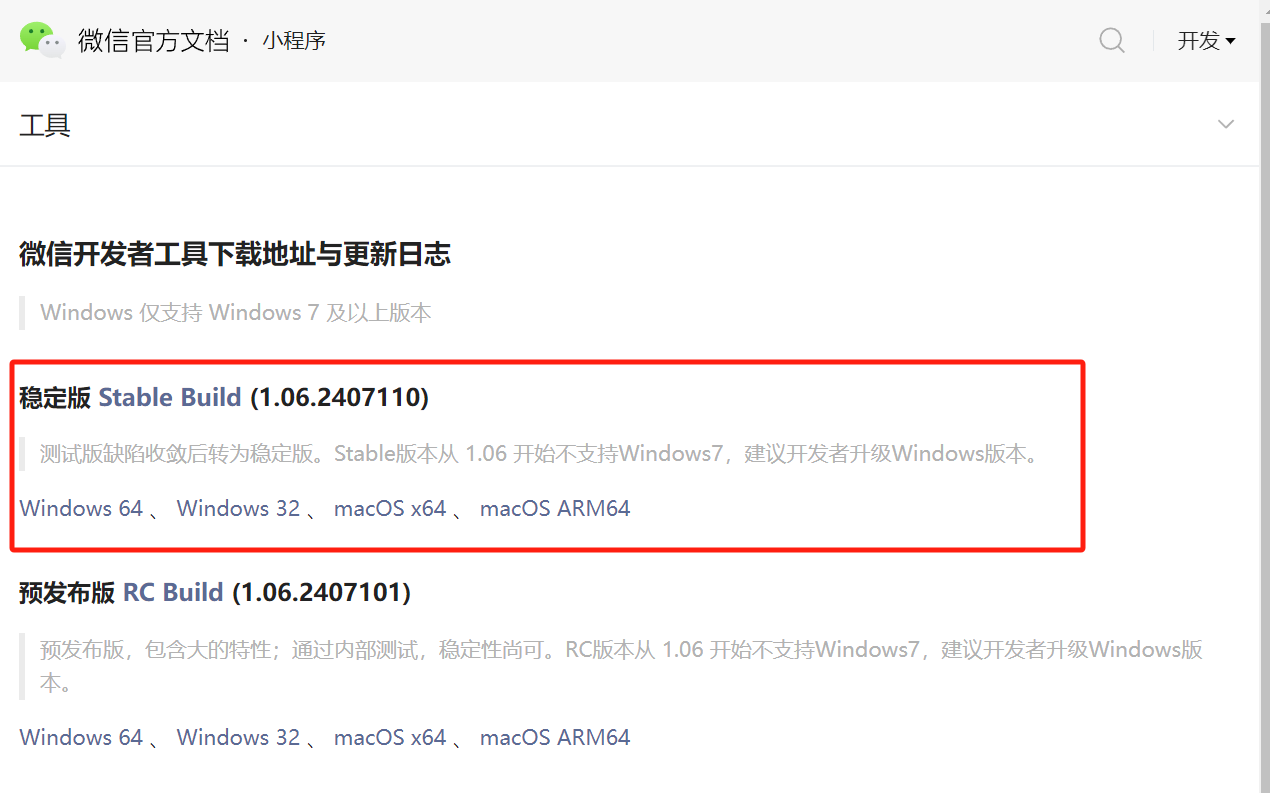Image resolution: width=1270 pixels, height=793 pixels.
Task: Open the 小程序 header link
Action: [294, 41]
